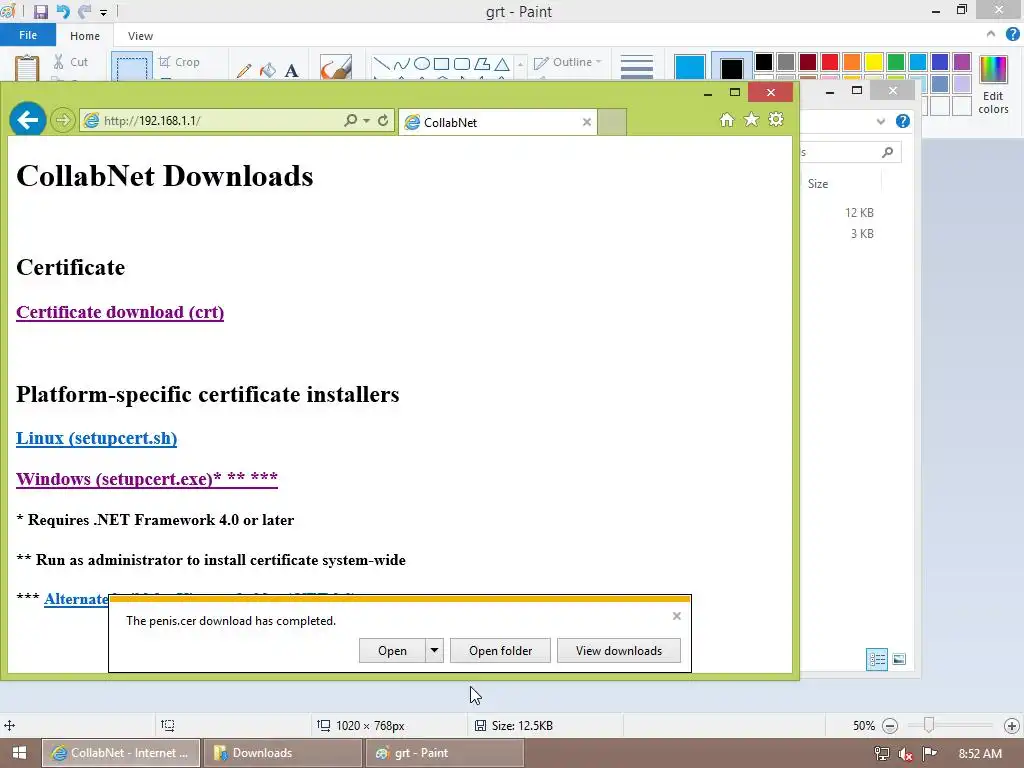Open the Edit colors dialog in Paint
This screenshot has height=768, width=1024.
(993, 84)
